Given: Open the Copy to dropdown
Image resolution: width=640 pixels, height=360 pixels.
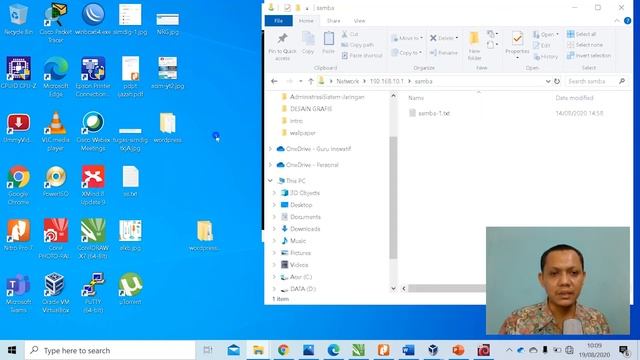Looking at the screenshot, I should (406, 53).
